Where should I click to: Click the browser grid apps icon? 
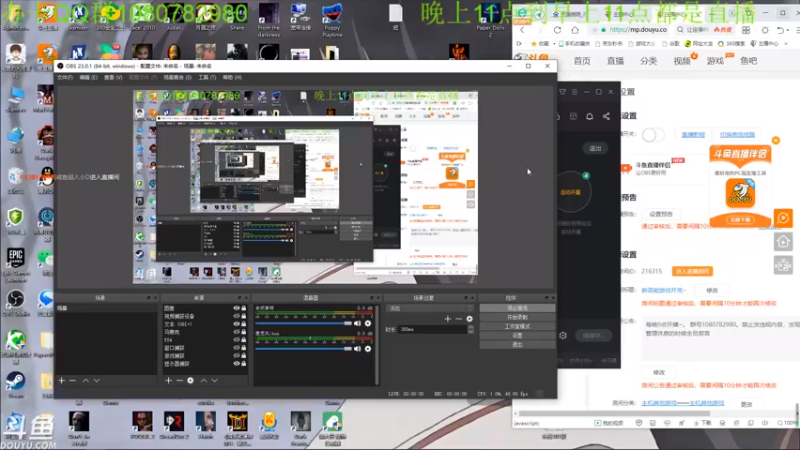(746, 30)
